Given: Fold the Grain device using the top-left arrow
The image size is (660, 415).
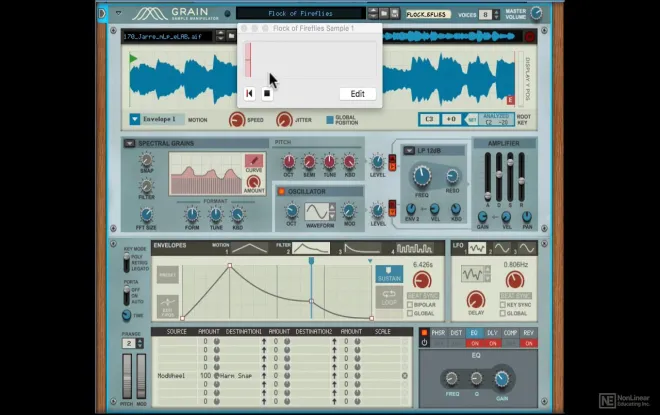Looking at the screenshot, I should point(119,13).
